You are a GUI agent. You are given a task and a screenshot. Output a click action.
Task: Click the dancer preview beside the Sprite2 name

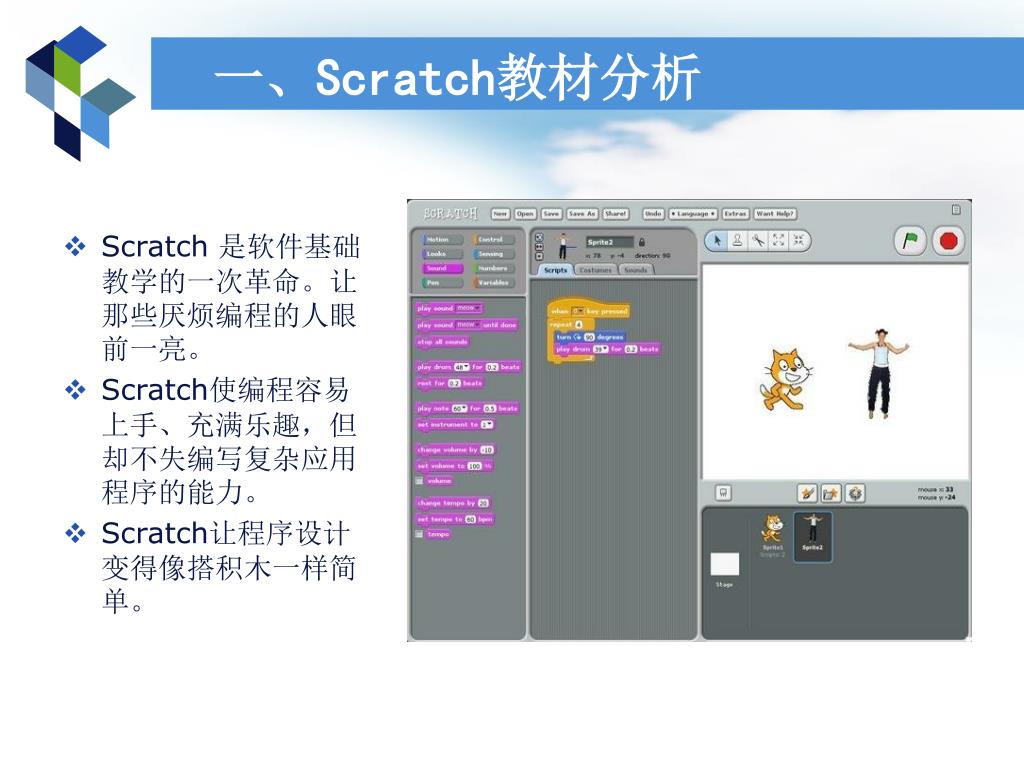pyautogui.click(x=564, y=247)
